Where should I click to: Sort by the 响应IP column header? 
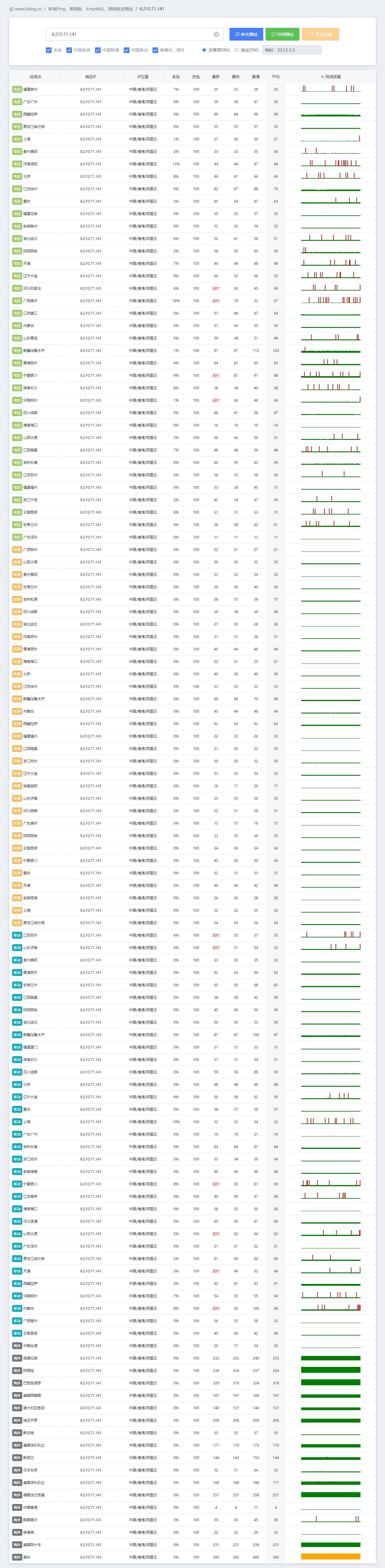point(91,77)
